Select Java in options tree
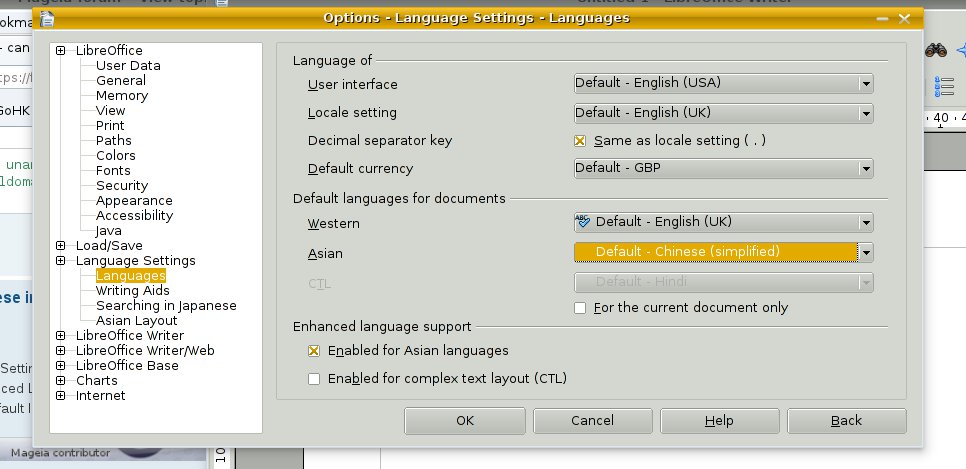The width and height of the screenshot is (966, 469). pos(109,231)
